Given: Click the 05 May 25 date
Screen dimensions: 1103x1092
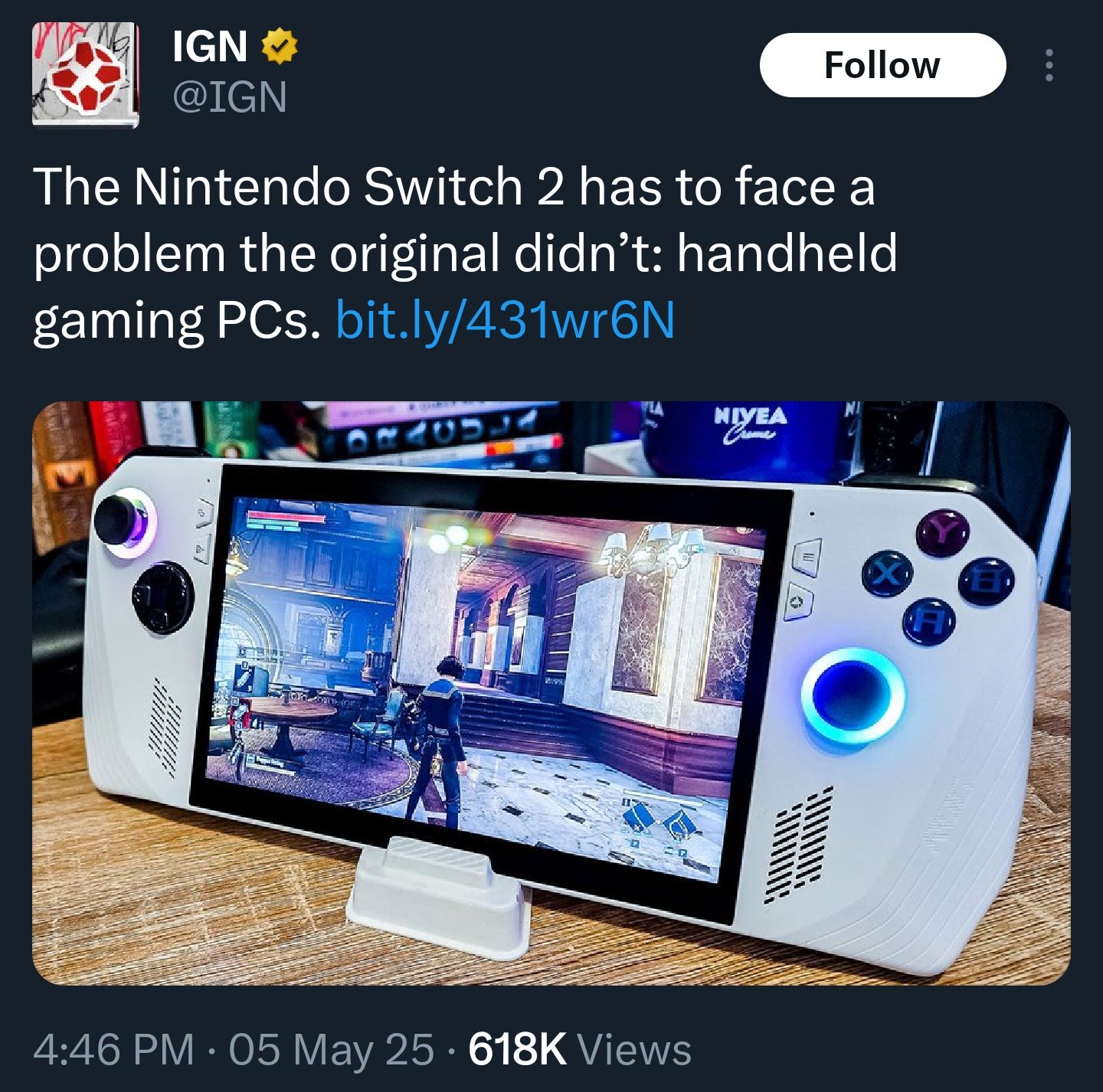Looking at the screenshot, I should (x=331, y=1049).
